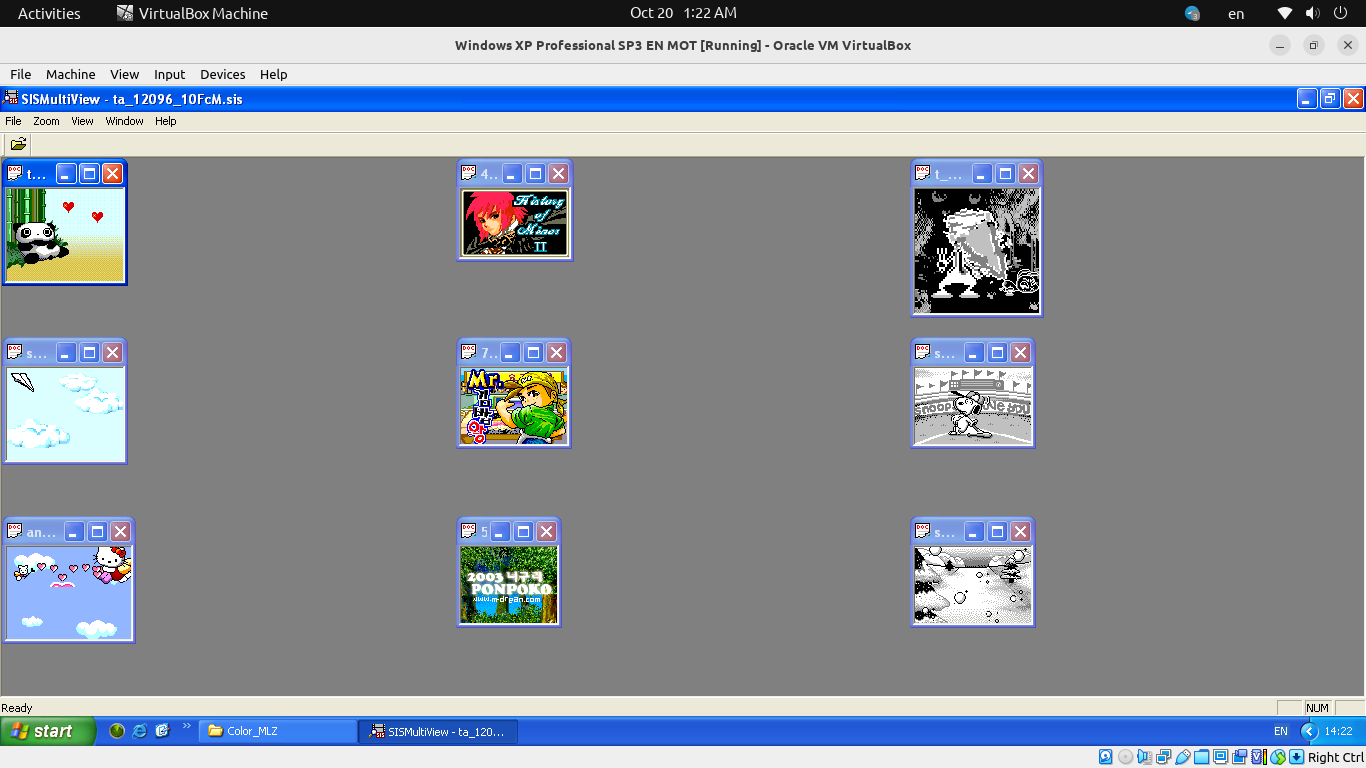Switch to the Color_MLZ folder taskbar button
Viewport: 1366px width, 768px height.
click(278, 731)
